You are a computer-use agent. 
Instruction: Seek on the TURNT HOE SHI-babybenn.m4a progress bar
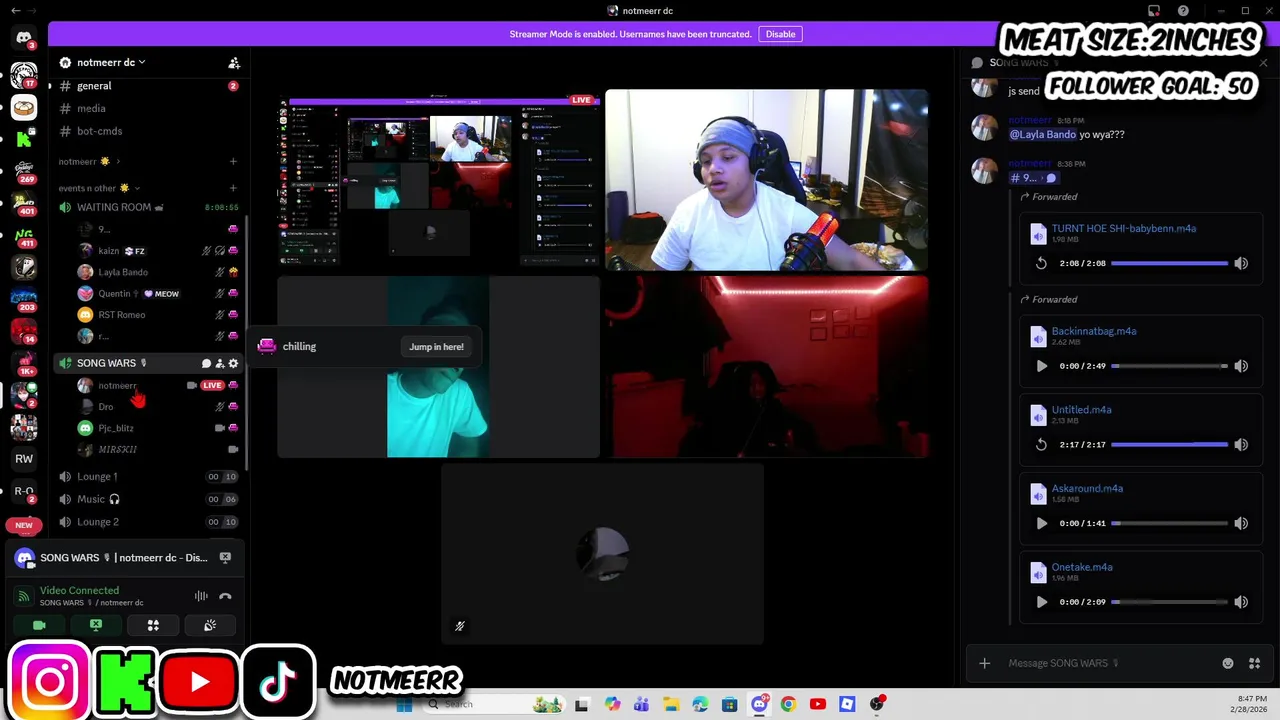(x=1169, y=263)
